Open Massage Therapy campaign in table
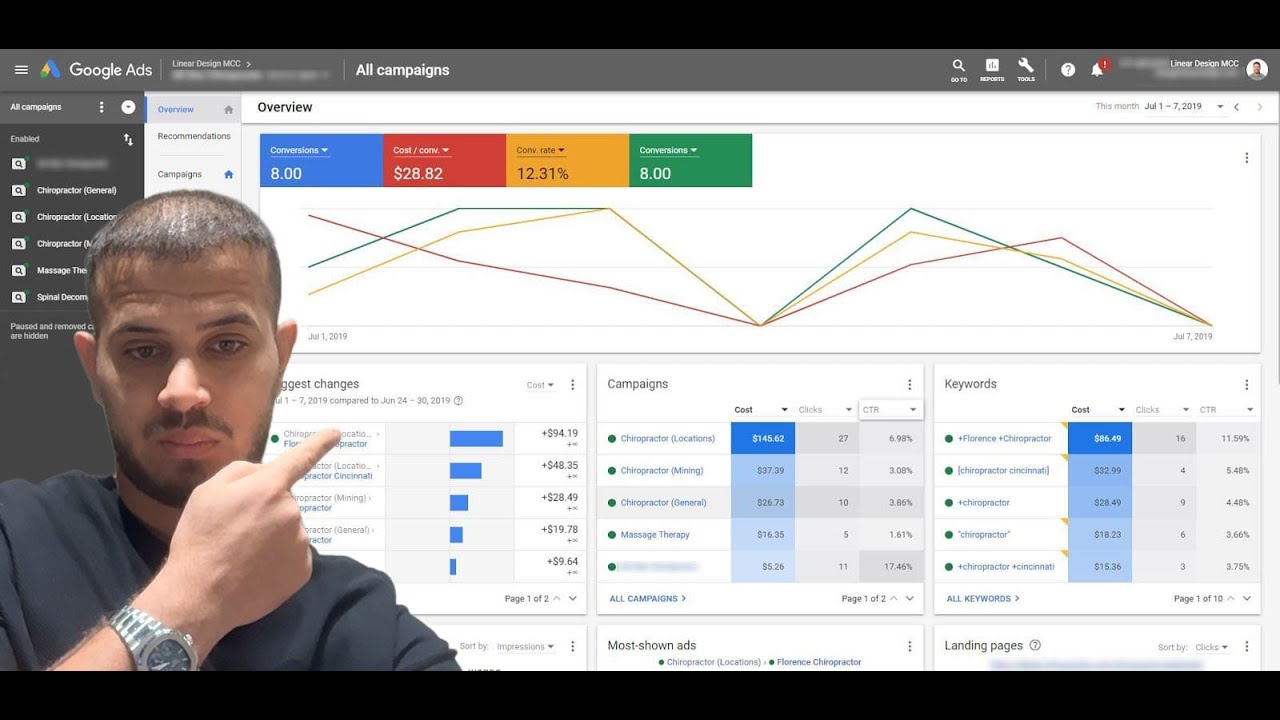This screenshot has width=1280, height=720. point(655,535)
